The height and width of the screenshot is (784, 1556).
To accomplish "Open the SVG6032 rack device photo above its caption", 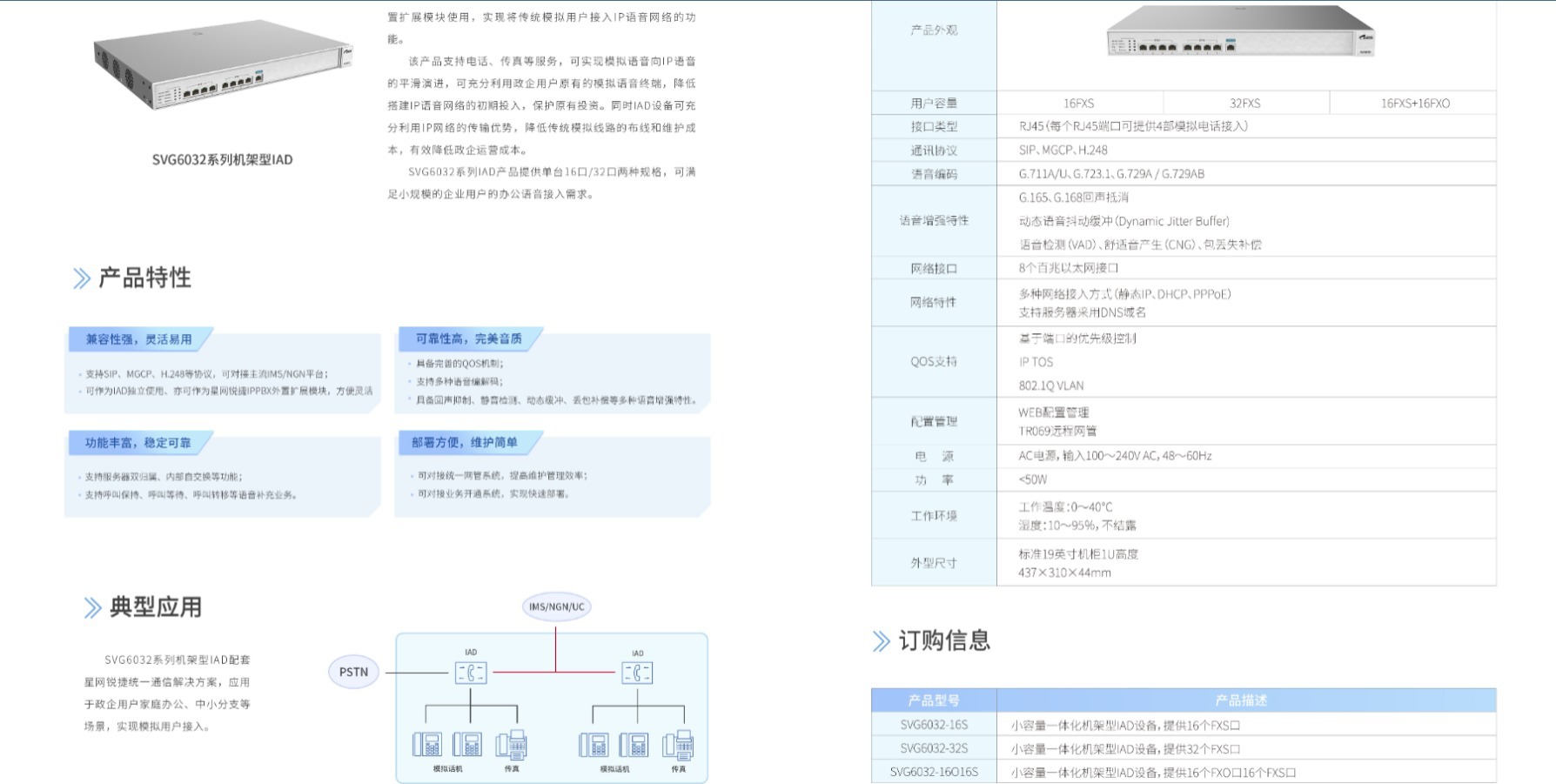I will (x=224, y=66).
